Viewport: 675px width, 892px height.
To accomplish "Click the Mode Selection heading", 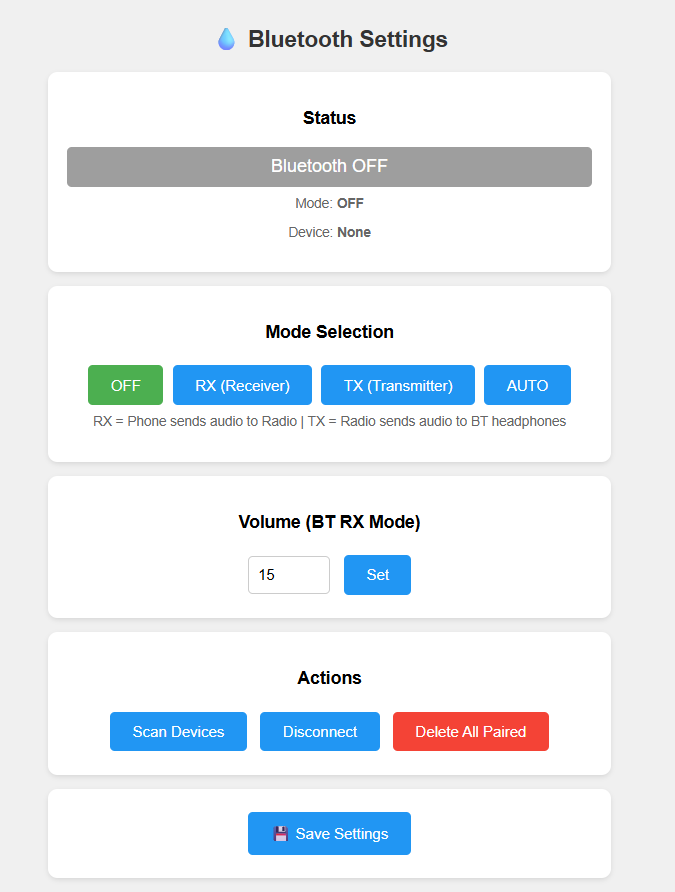I will 329,332.
